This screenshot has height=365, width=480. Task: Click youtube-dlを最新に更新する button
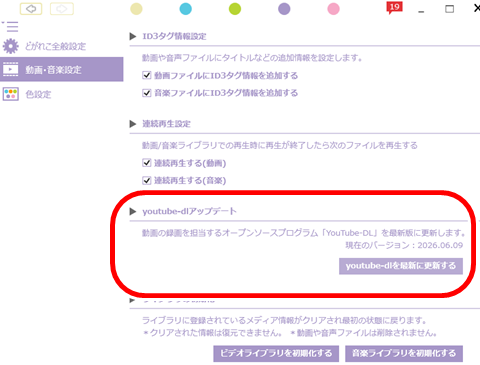[x=401, y=266]
